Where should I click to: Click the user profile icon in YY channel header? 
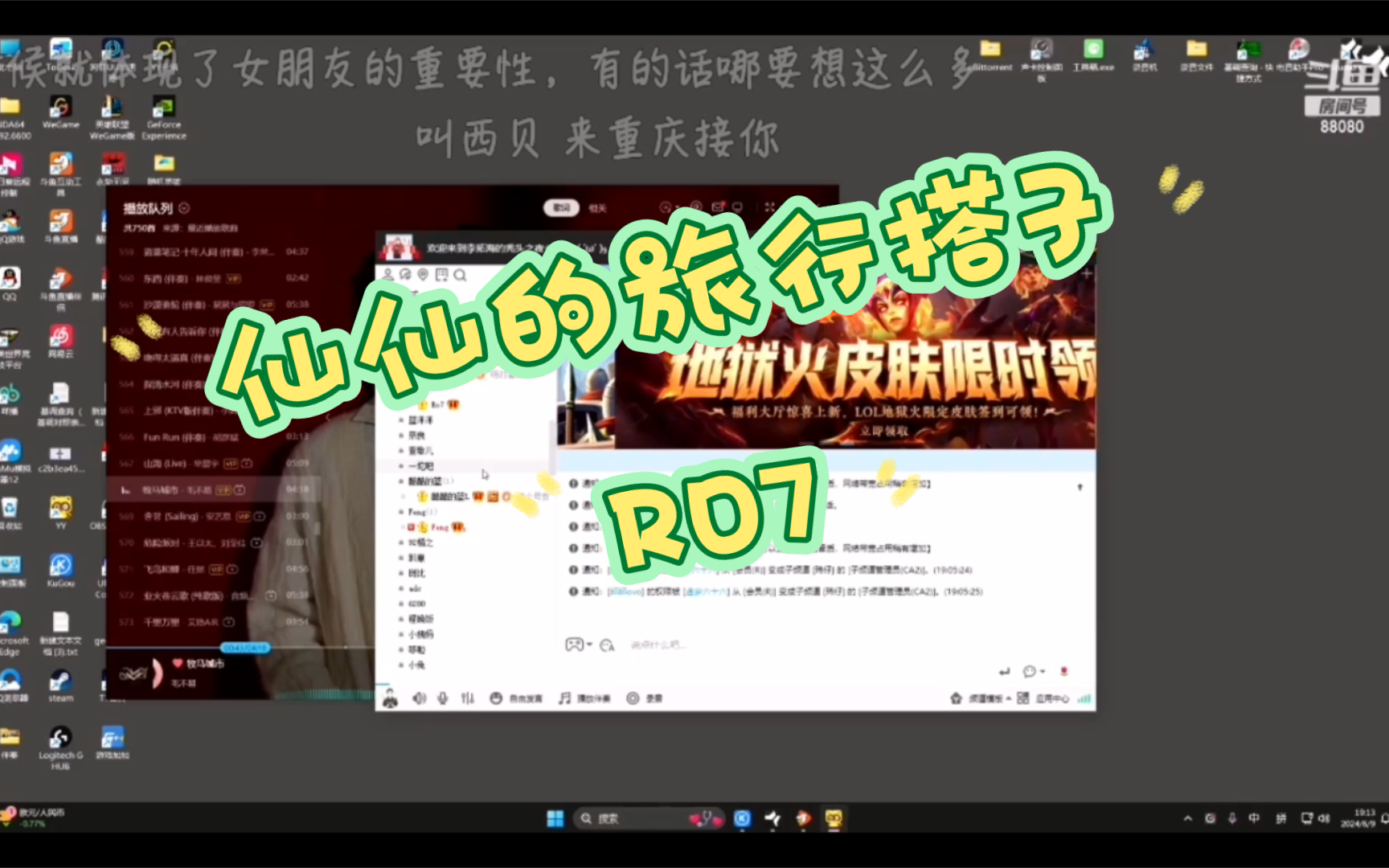(388, 275)
